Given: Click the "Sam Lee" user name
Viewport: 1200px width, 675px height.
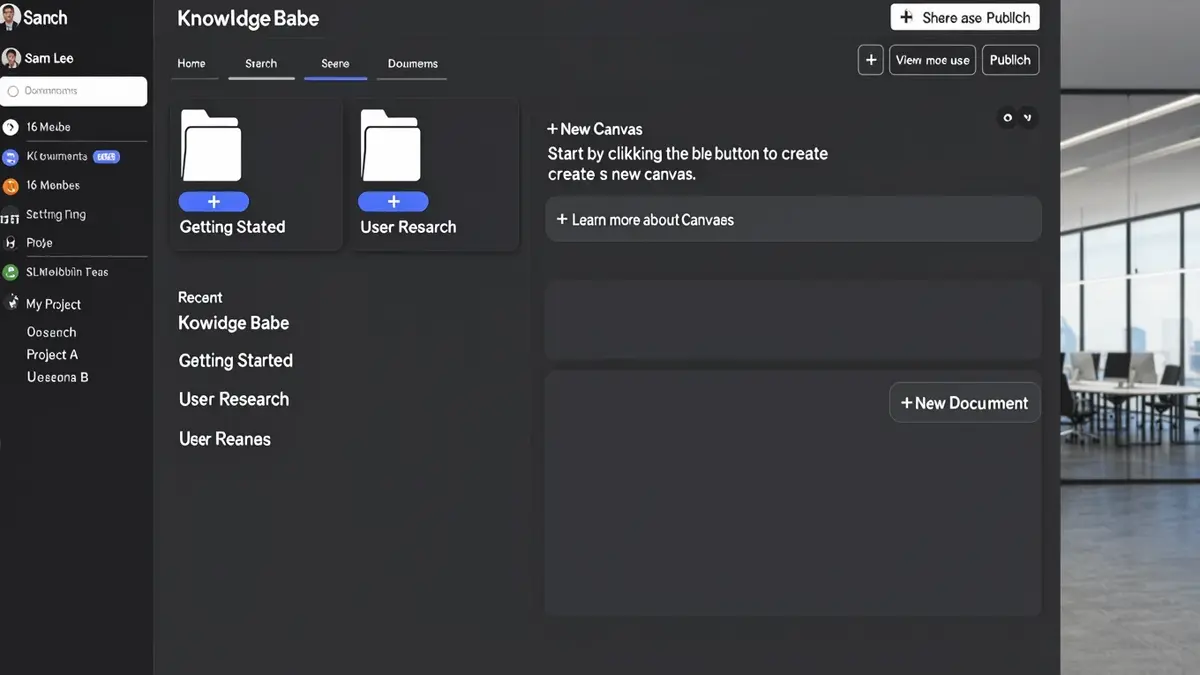Looking at the screenshot, I should (50, 58).
